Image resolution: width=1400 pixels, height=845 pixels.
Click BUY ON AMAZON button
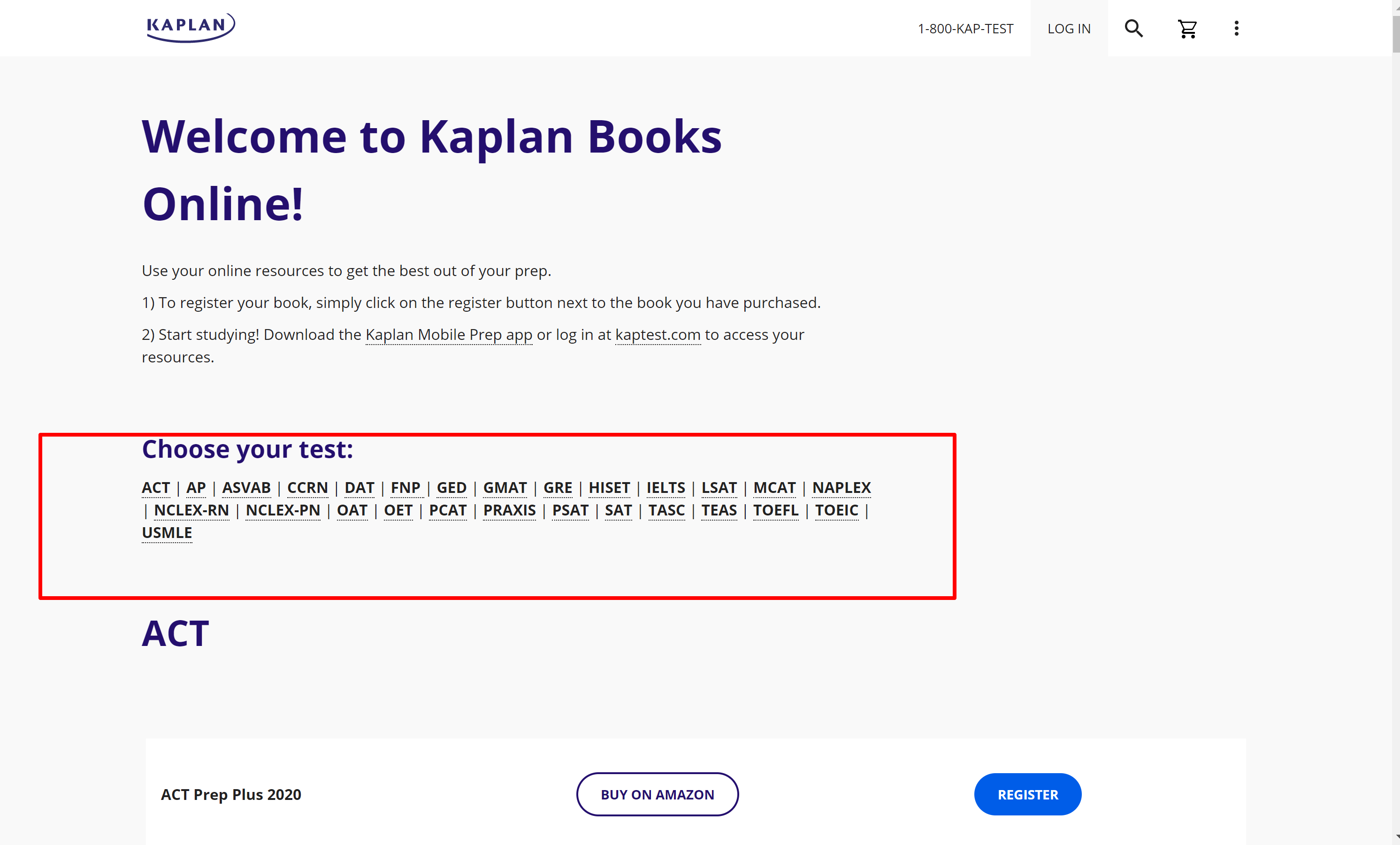(x=657, y=794)
